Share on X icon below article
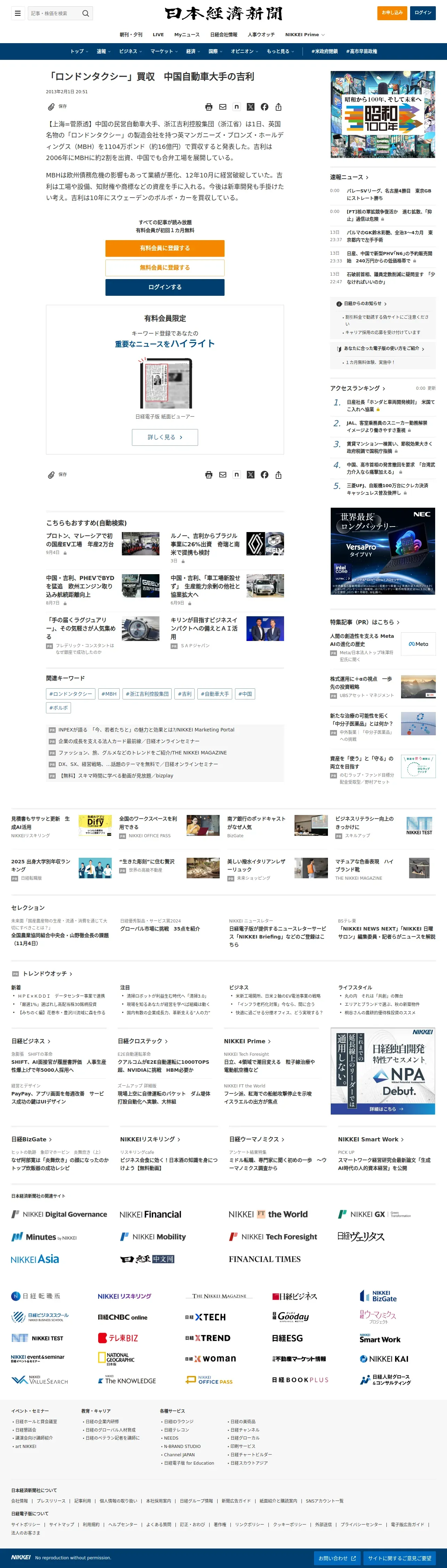The height and width of the screenshot is (1568, 447). point(250,475)
